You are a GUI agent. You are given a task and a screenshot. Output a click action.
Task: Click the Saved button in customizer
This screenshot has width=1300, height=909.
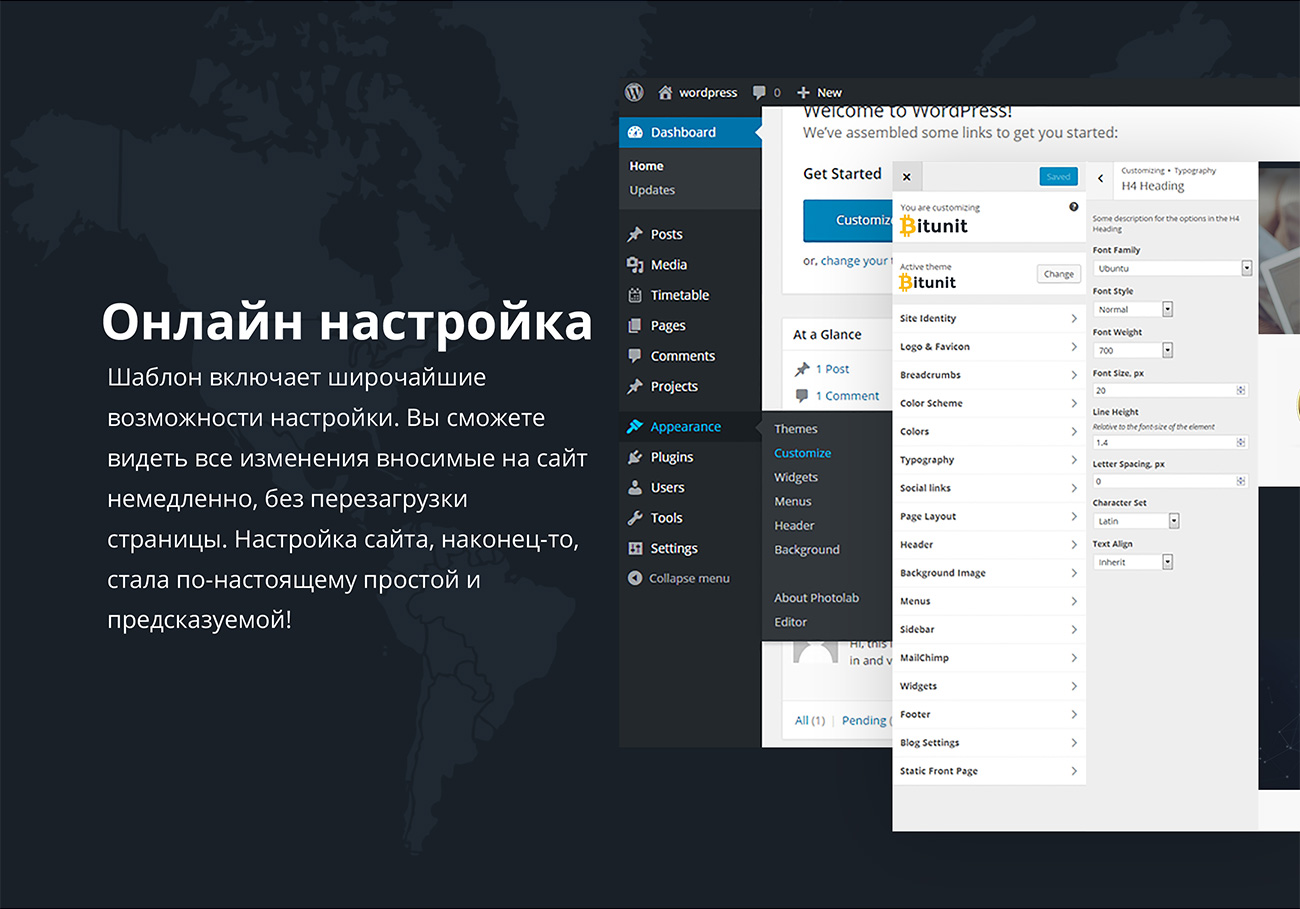coord(1058,177)
